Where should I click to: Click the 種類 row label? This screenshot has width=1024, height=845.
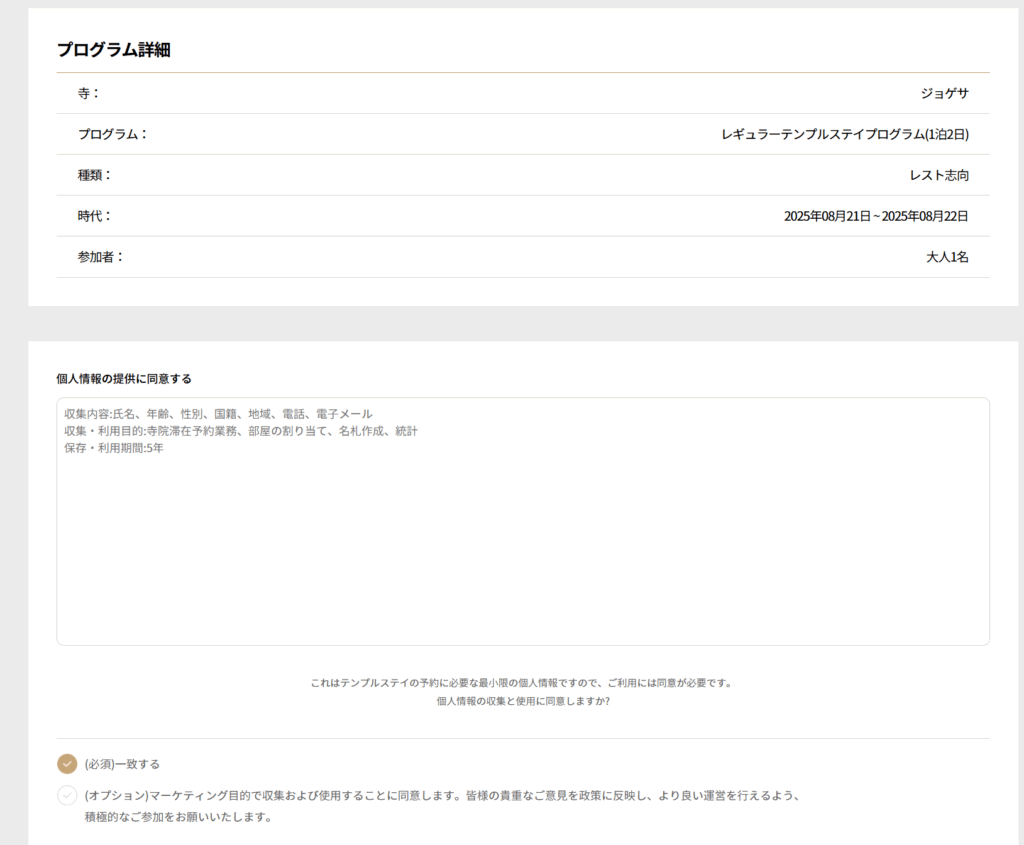95,175
